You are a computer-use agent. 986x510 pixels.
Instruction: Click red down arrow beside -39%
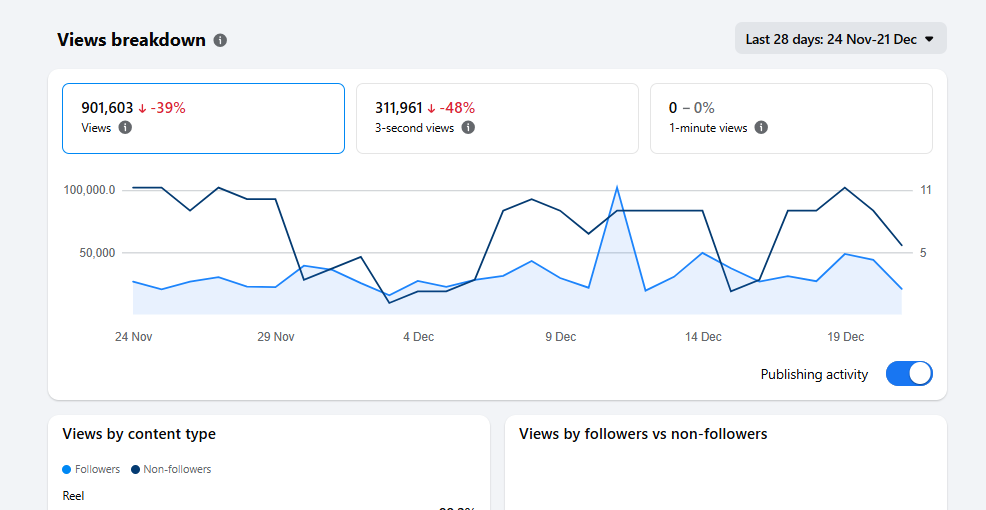point(143,108)
